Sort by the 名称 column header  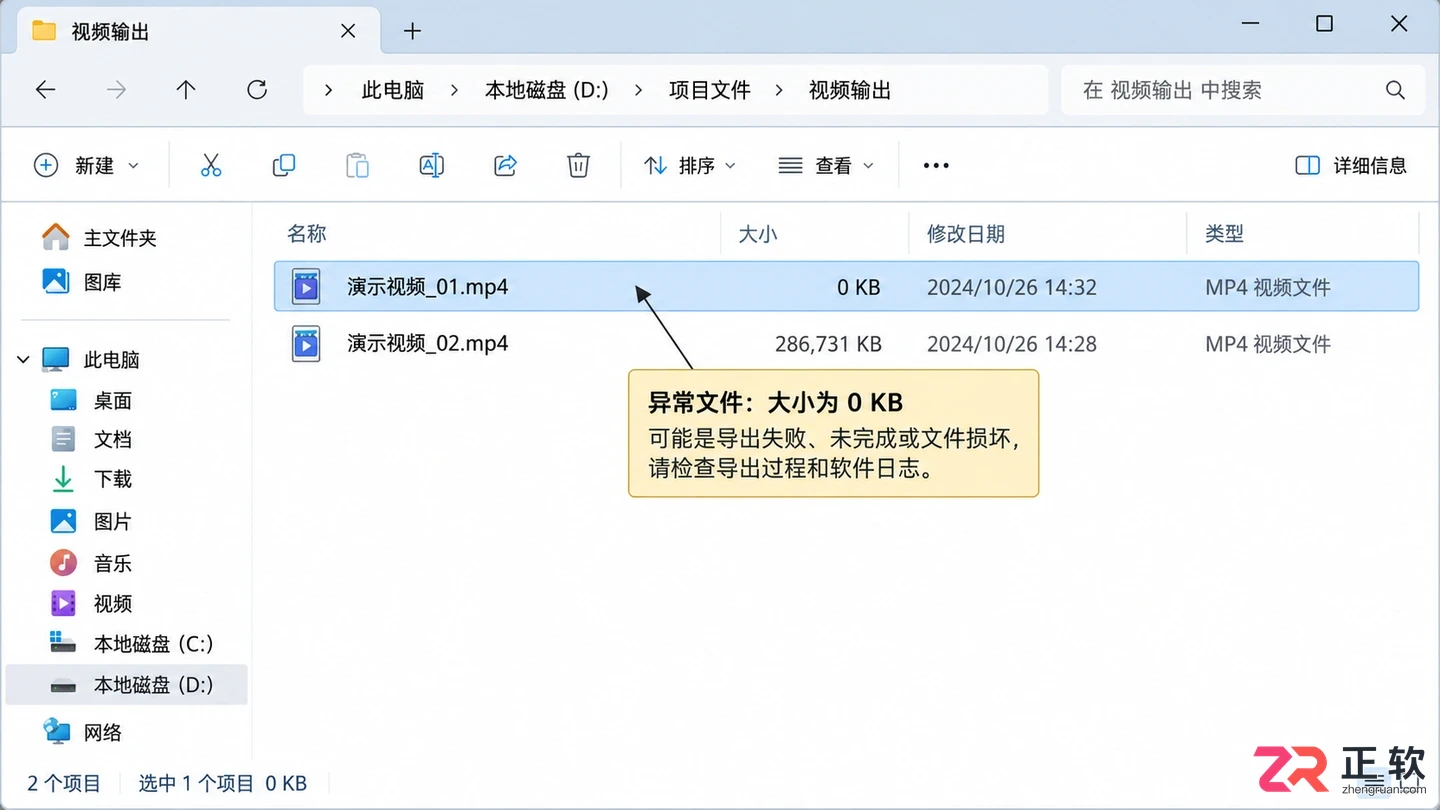coord(307,234)
